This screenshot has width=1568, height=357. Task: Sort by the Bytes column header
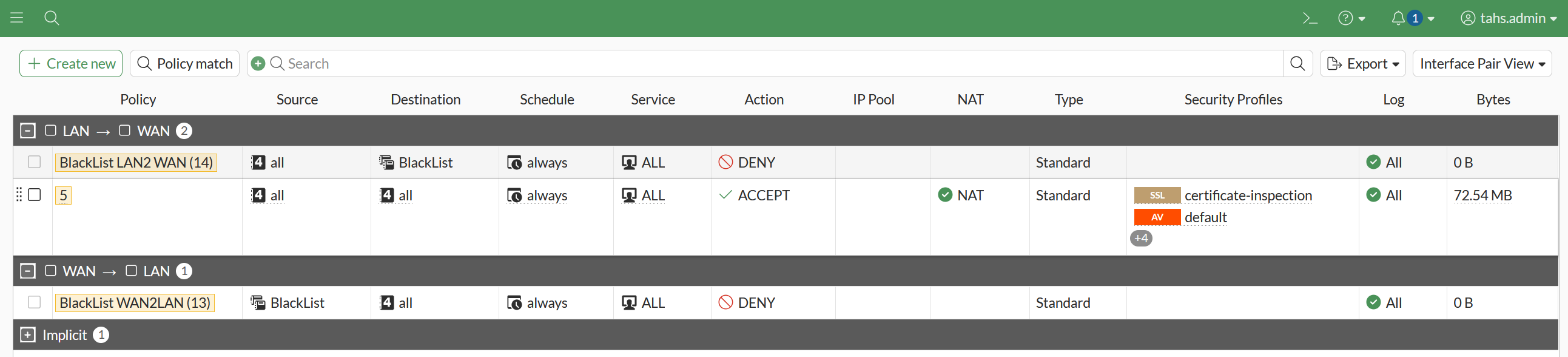1493,100
